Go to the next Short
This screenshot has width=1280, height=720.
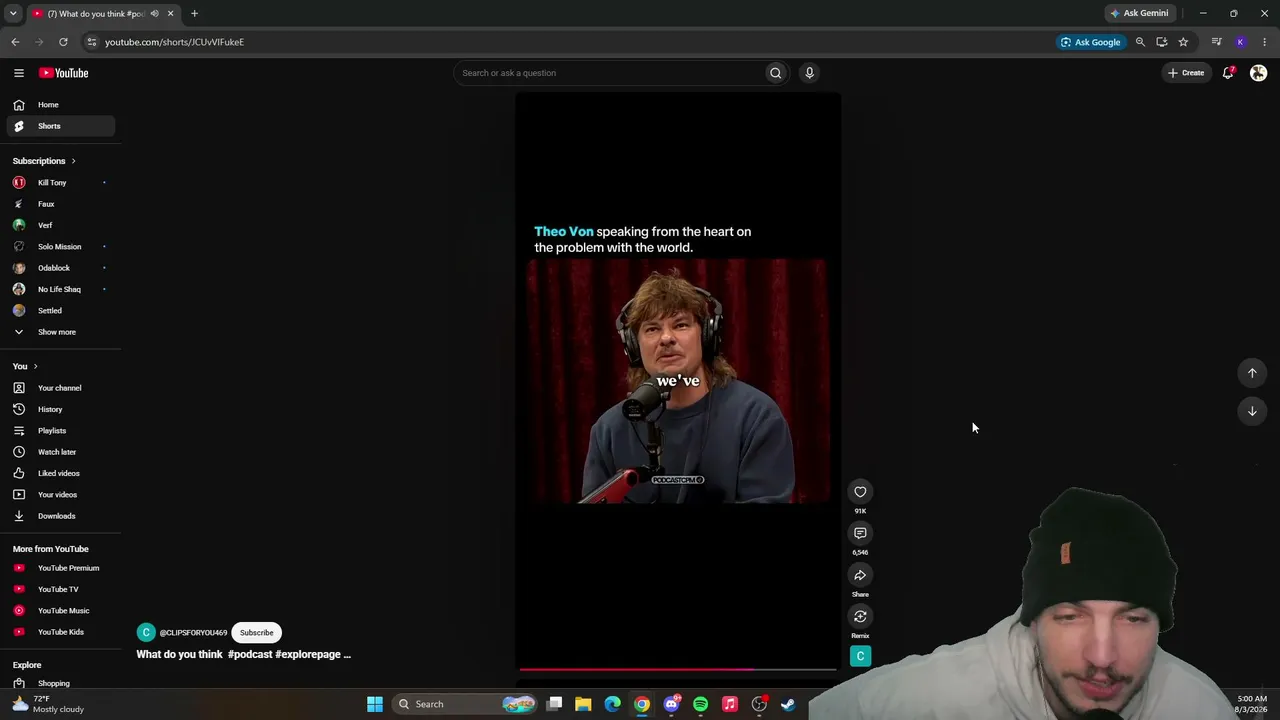1252,411
